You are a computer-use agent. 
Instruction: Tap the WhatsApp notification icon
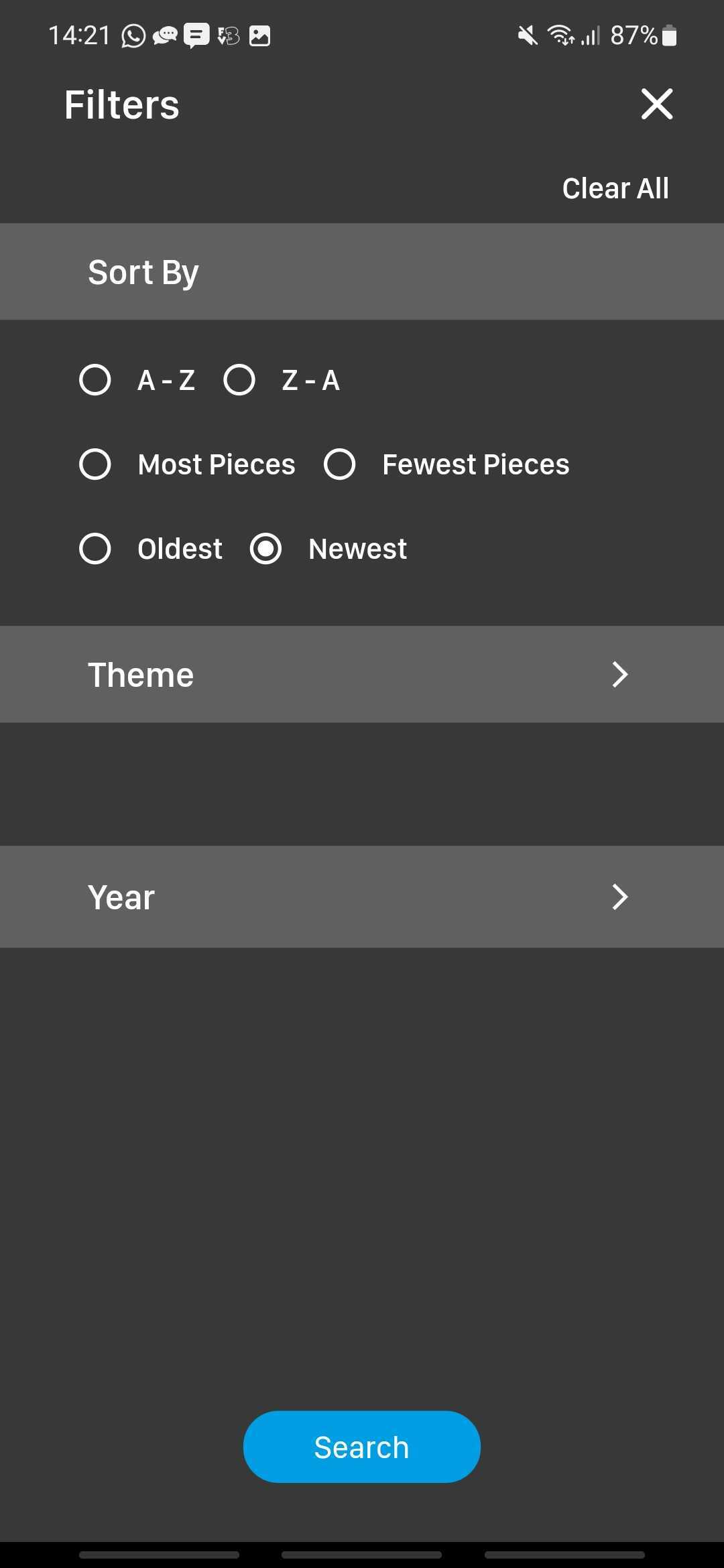click(x=133, y=36)
